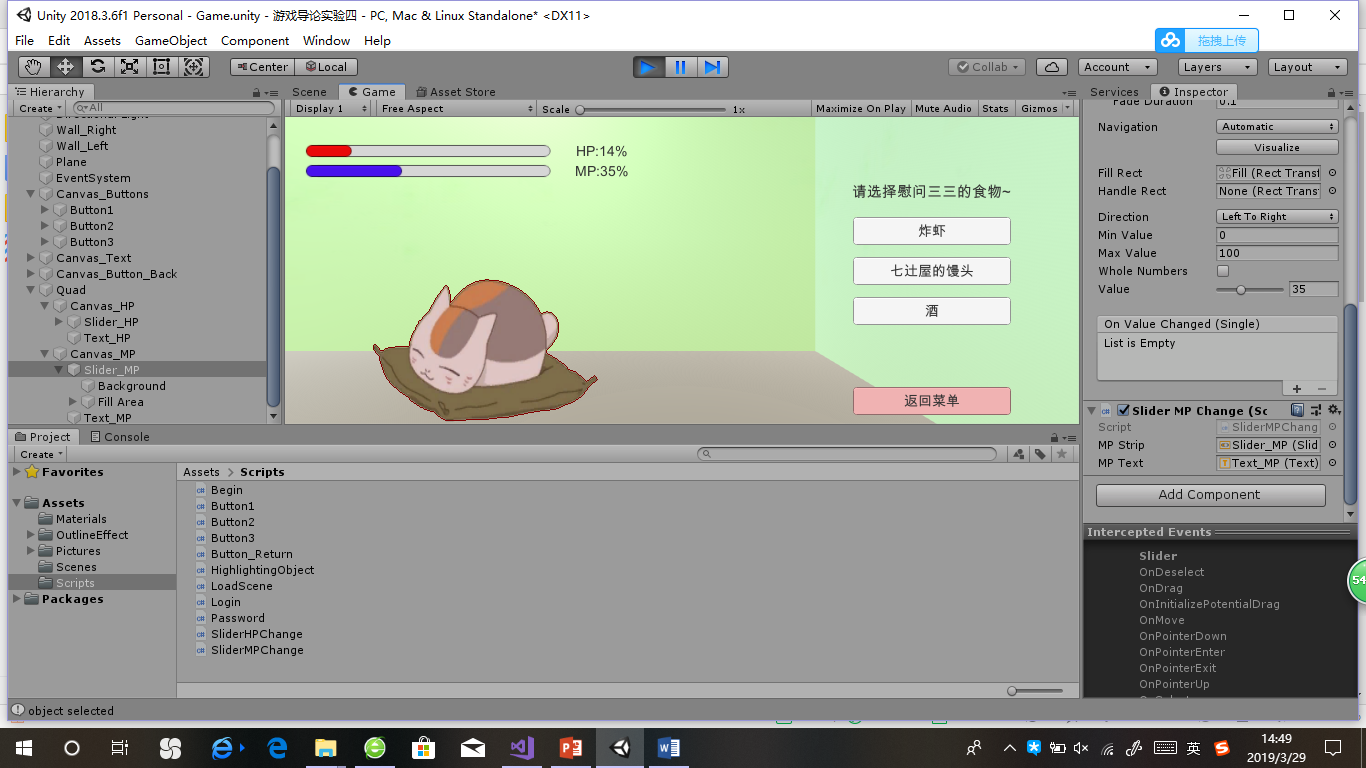
Task: Click the Visualize button under Navigation
Action: [x=1276, y=146]
